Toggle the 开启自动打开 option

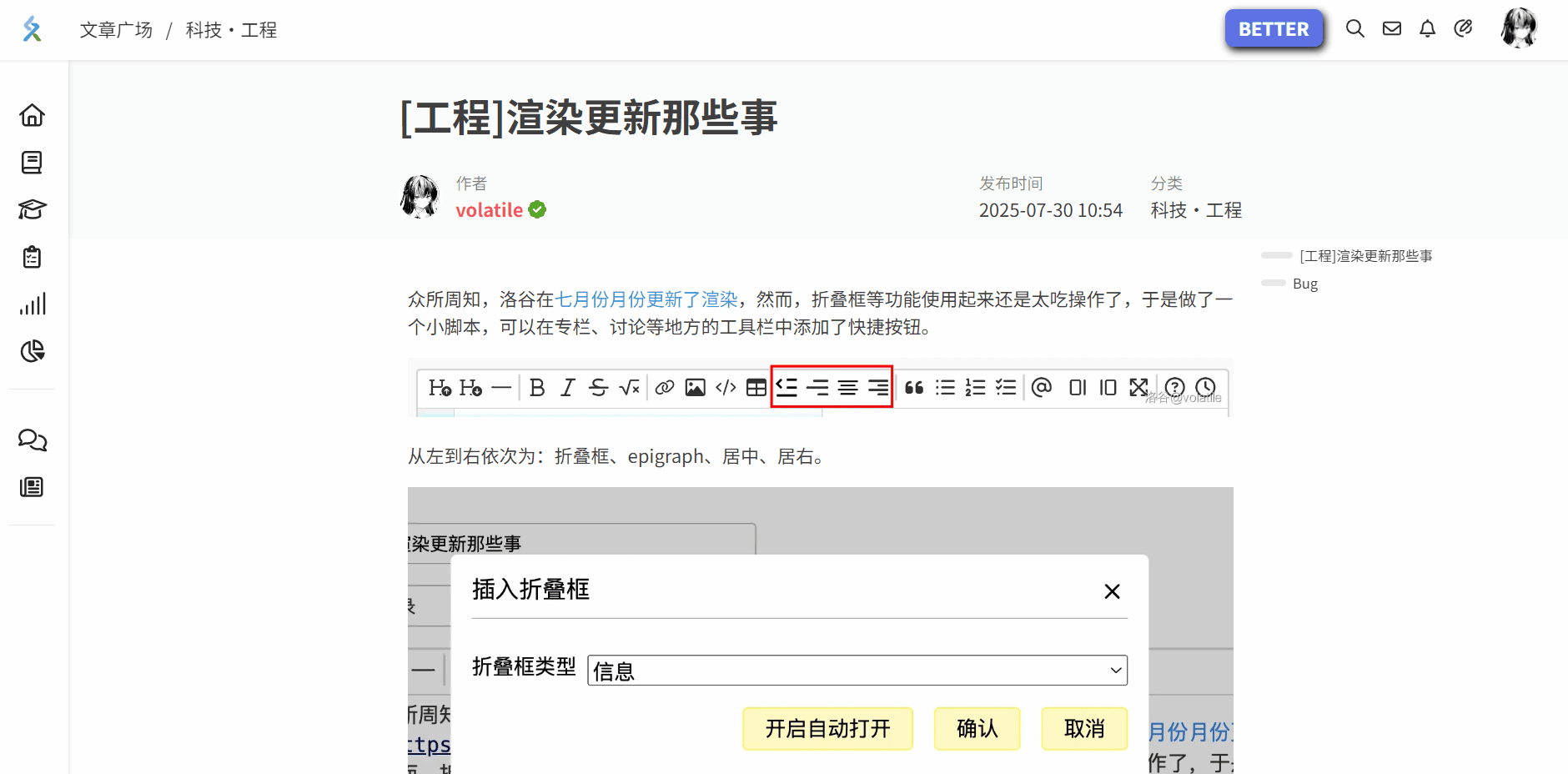827,729
